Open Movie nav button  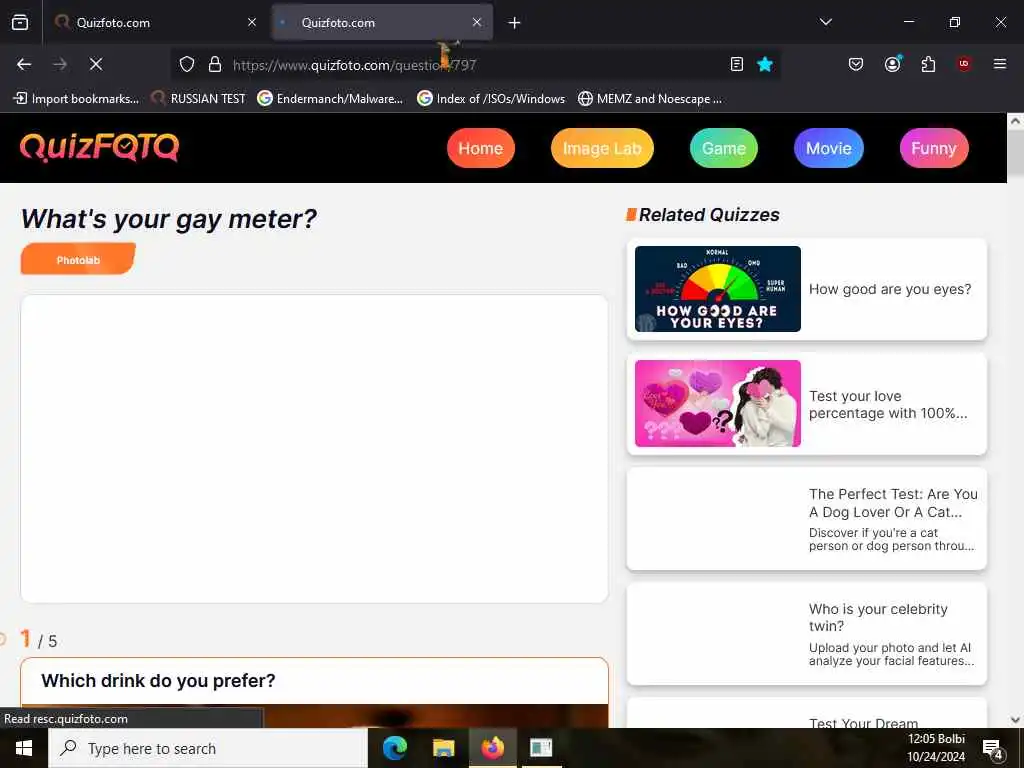point(829,148)
